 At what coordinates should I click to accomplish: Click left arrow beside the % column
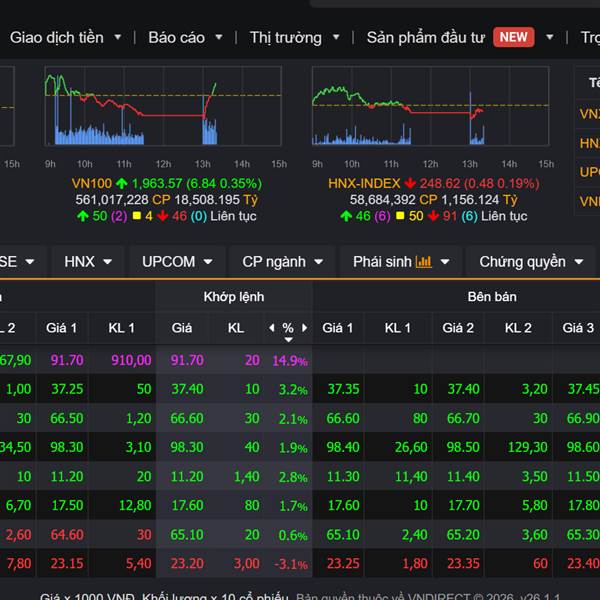[x=271, y=328]
